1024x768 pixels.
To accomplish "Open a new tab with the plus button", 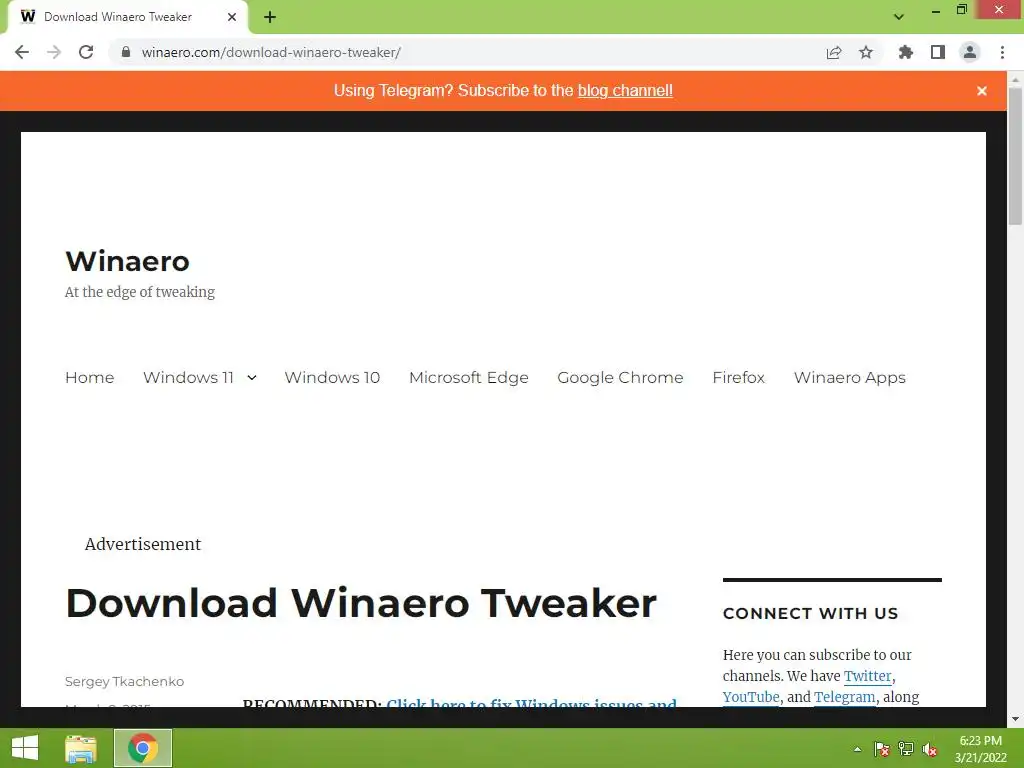I will click(x=270, y=18).
